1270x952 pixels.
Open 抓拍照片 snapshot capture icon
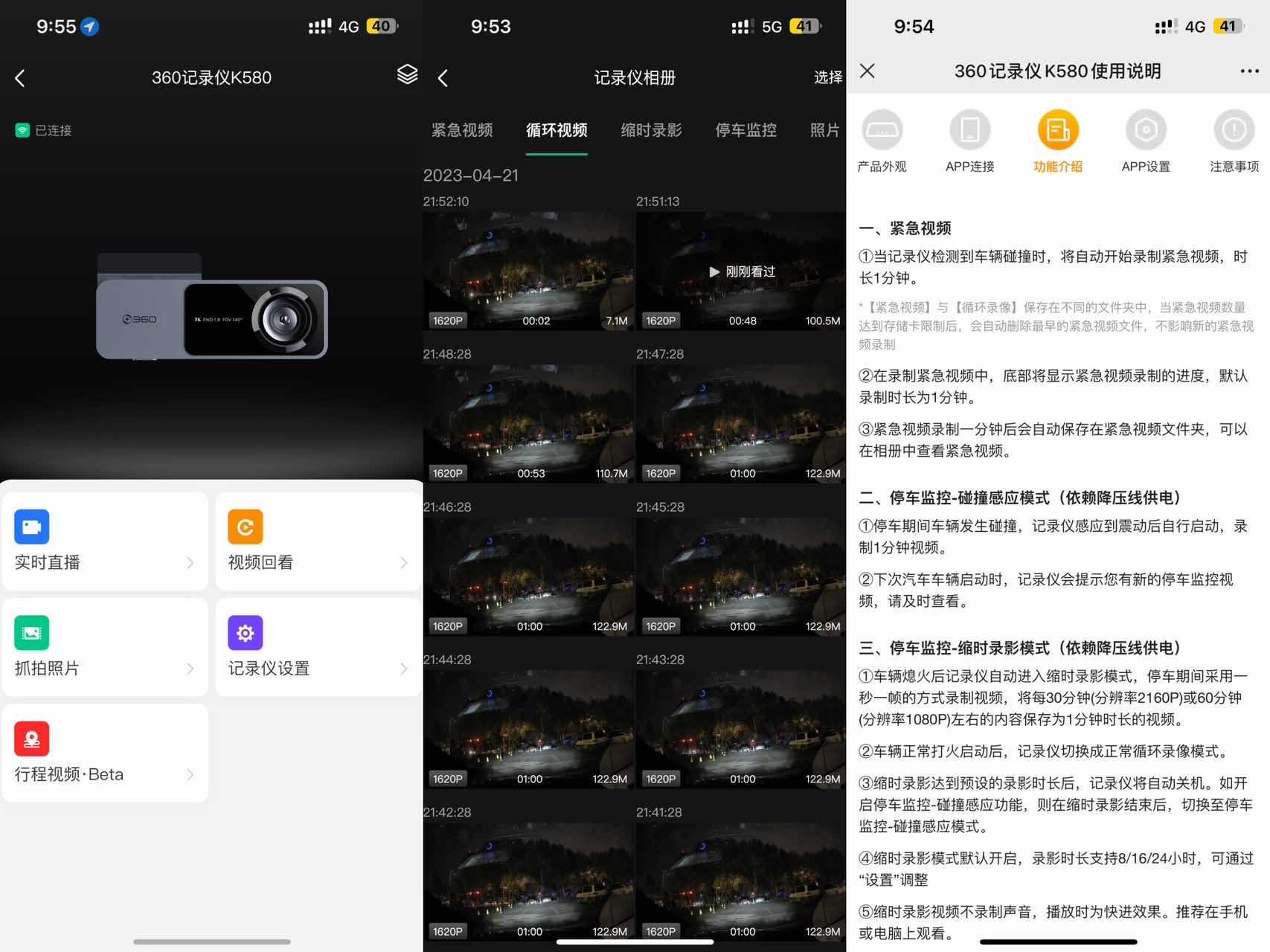click(x=30, y=632)
